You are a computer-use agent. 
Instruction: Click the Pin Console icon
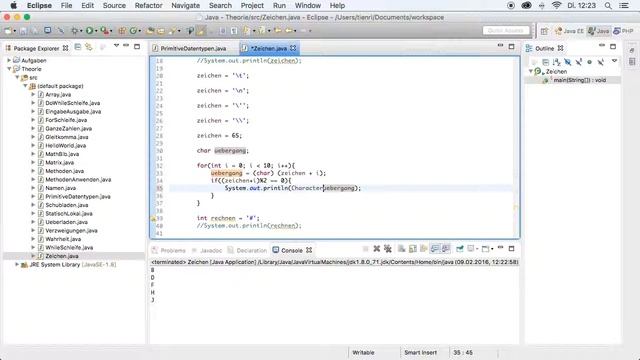pos(460,249)
